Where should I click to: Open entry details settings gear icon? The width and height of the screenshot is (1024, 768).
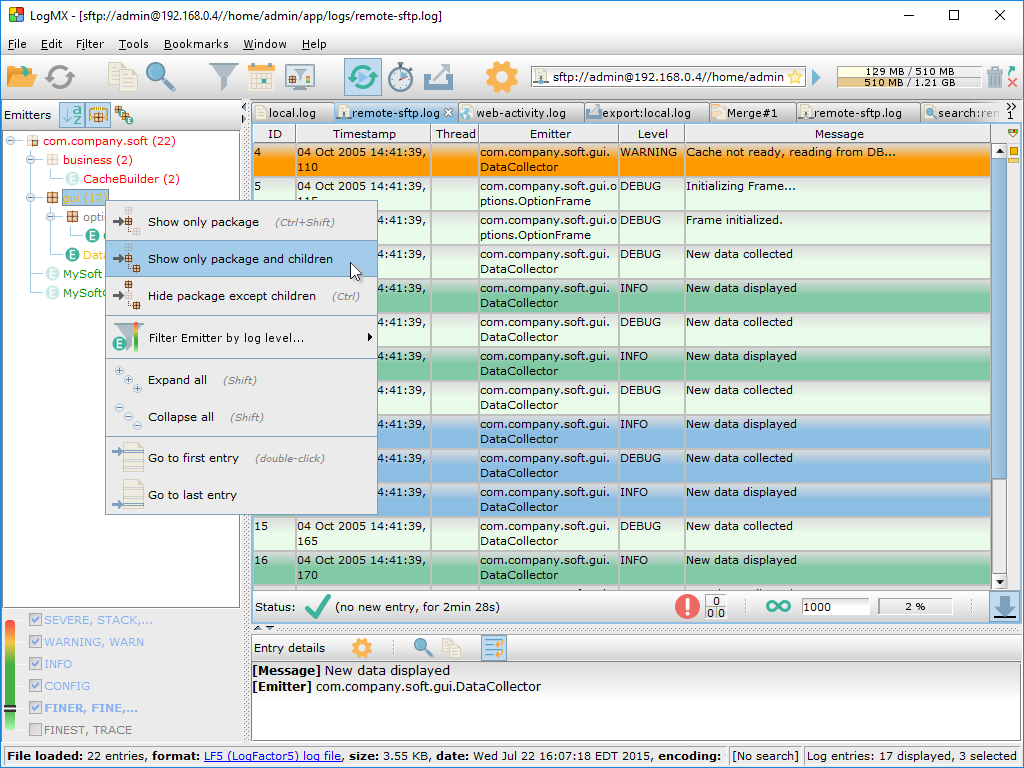click(362, 648)
